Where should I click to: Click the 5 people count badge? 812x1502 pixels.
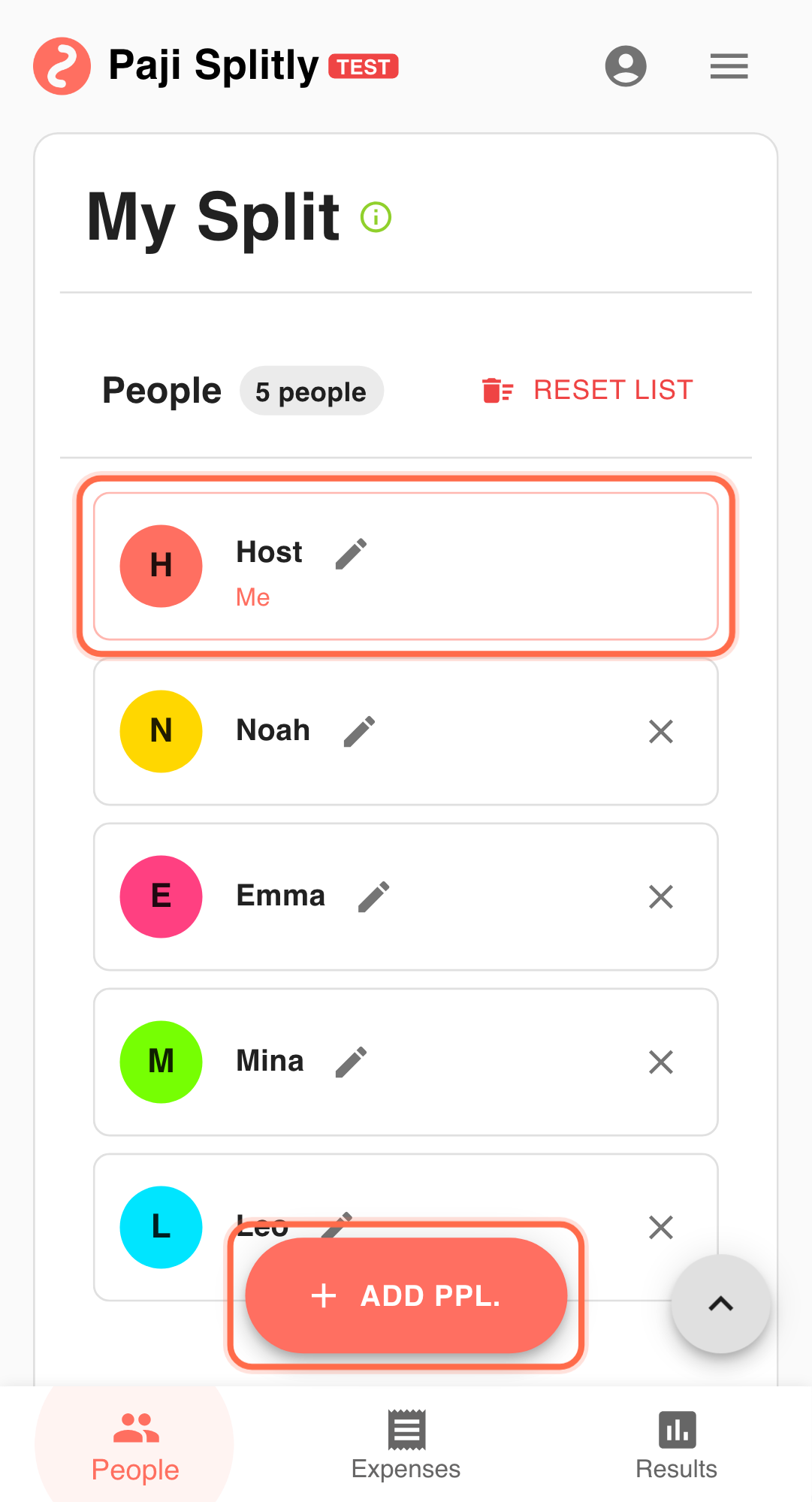click(311, 391)
